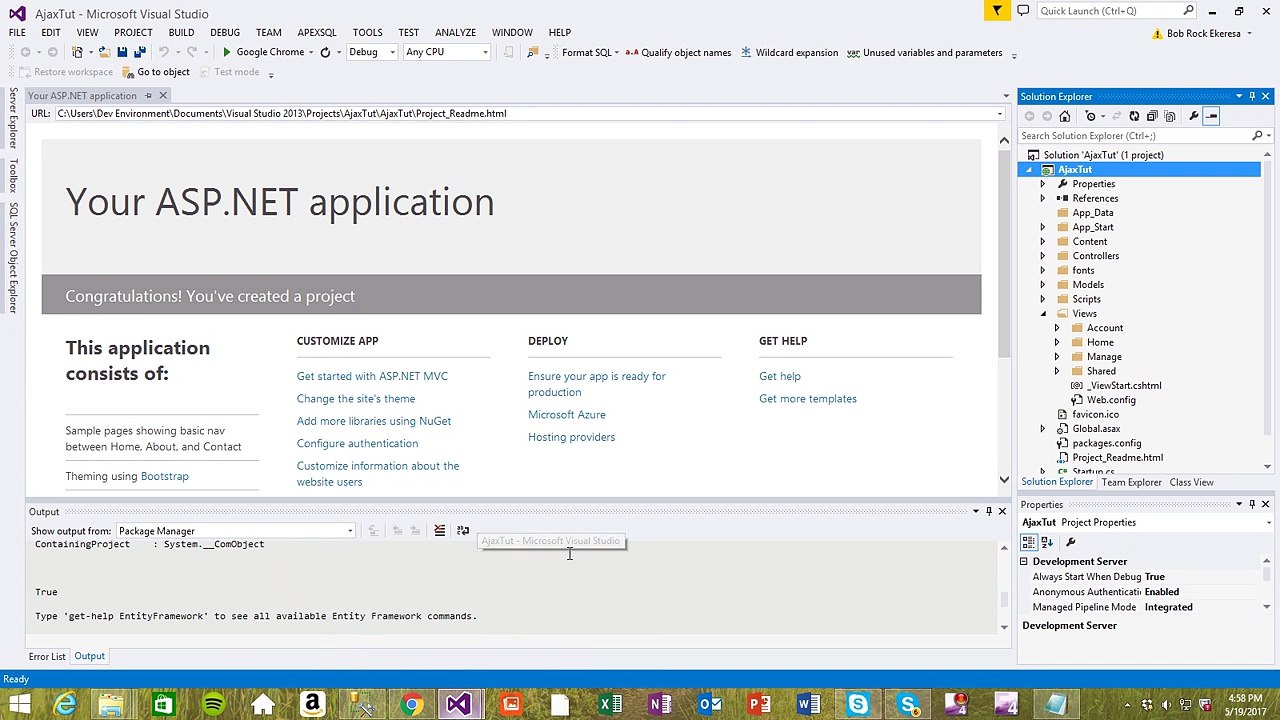Open the FILE menu
This screenshot has width=1280, height=720.
[x=17, y=33]
